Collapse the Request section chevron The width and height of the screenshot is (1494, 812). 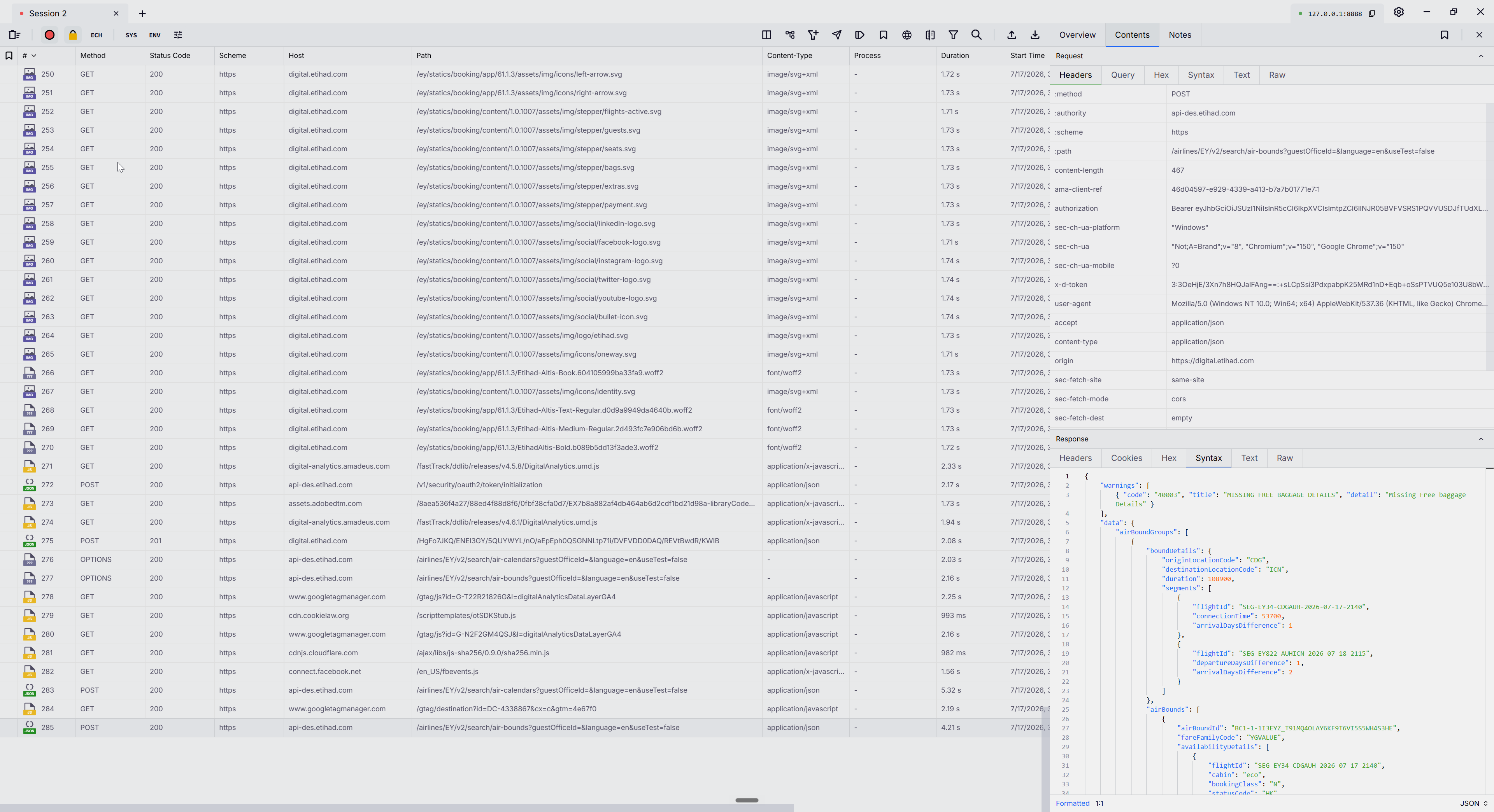pyautogui.click(x=1481, y=56)
